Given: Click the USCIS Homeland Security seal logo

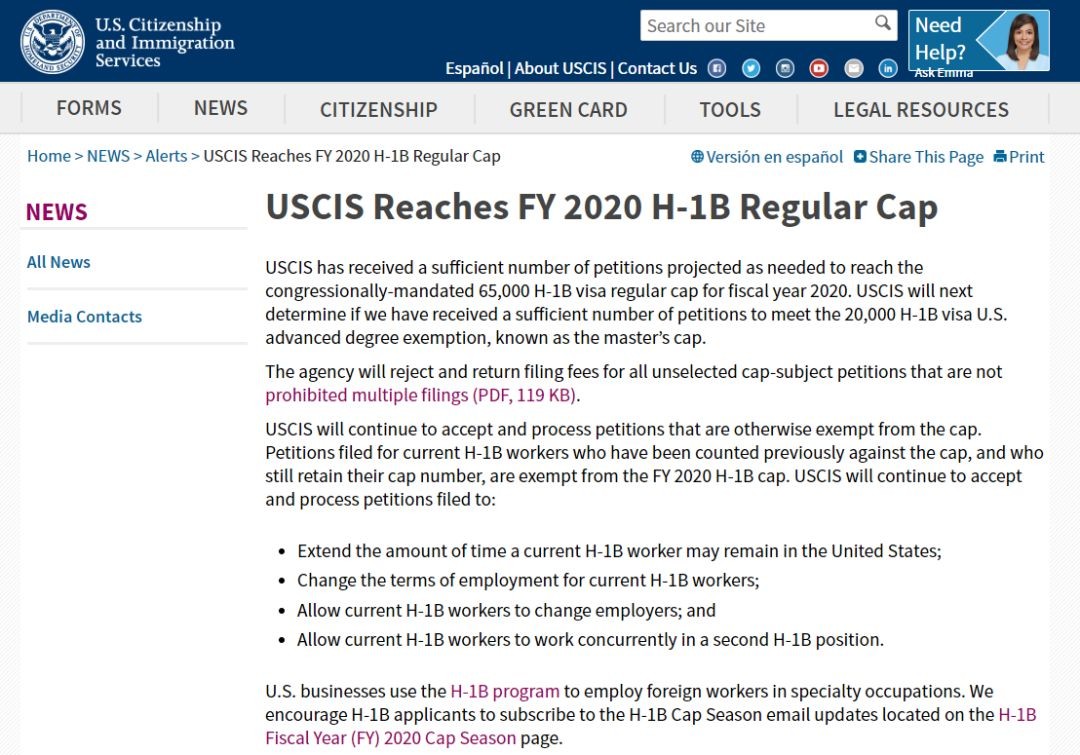Looking at the screenshot, I should tap(53, 41).
